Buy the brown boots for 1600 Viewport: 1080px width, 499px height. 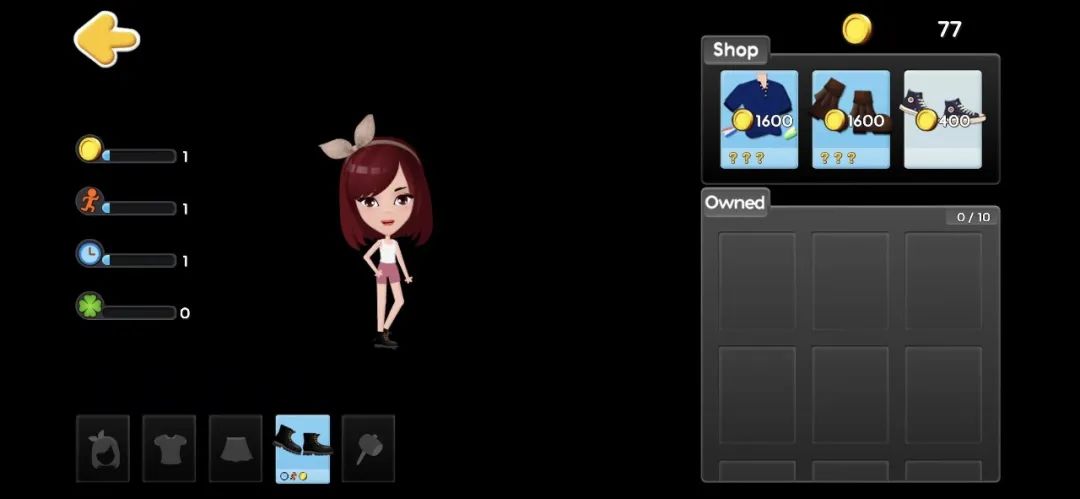851,119
